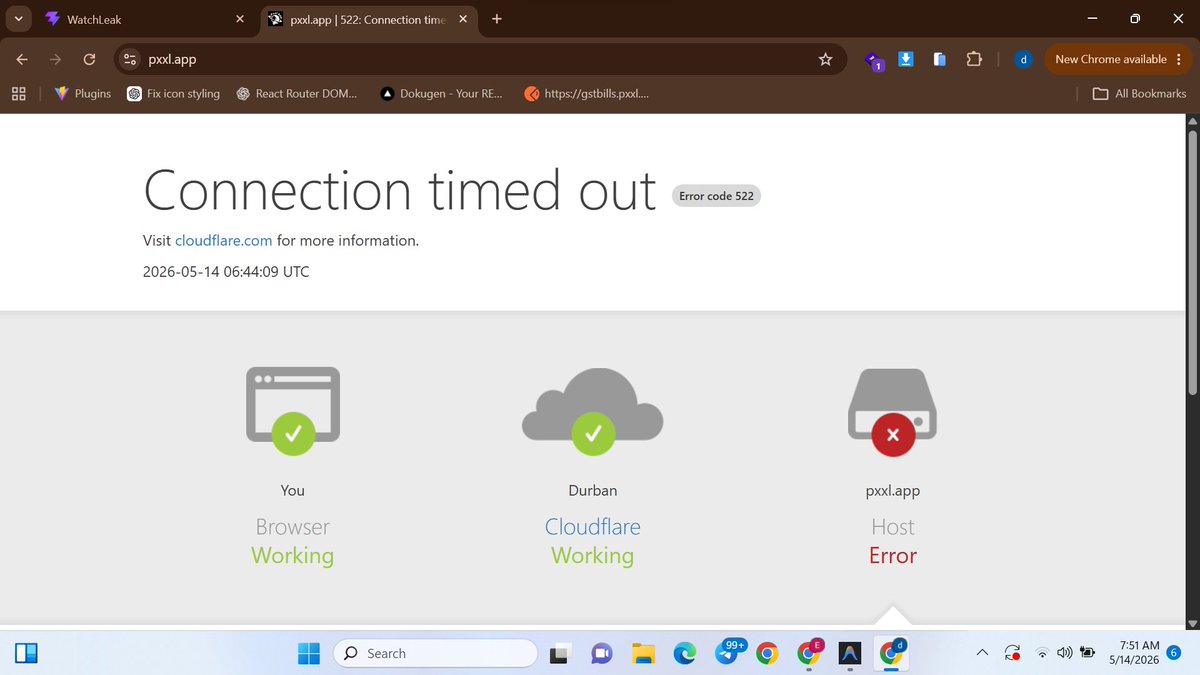The width and height of the screenshot is (1200, 675).
Task: Open the apps grid in bookmarks bar
Action: (18, 94)
